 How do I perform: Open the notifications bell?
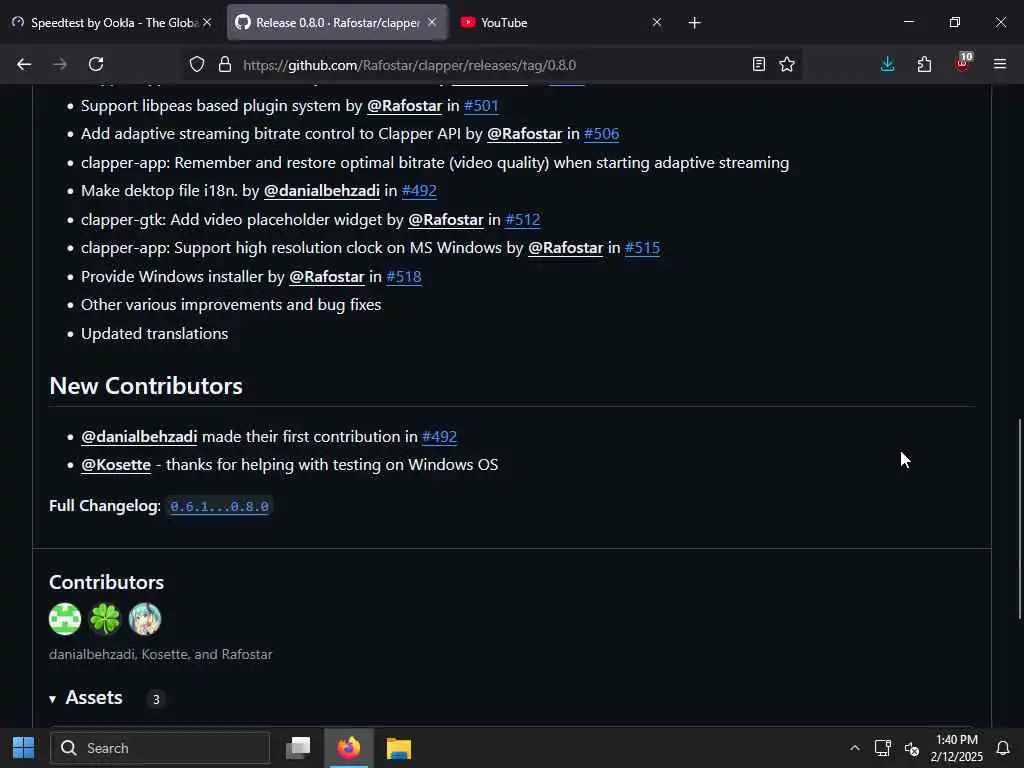pyautogui.click(x=1003, y=748)
